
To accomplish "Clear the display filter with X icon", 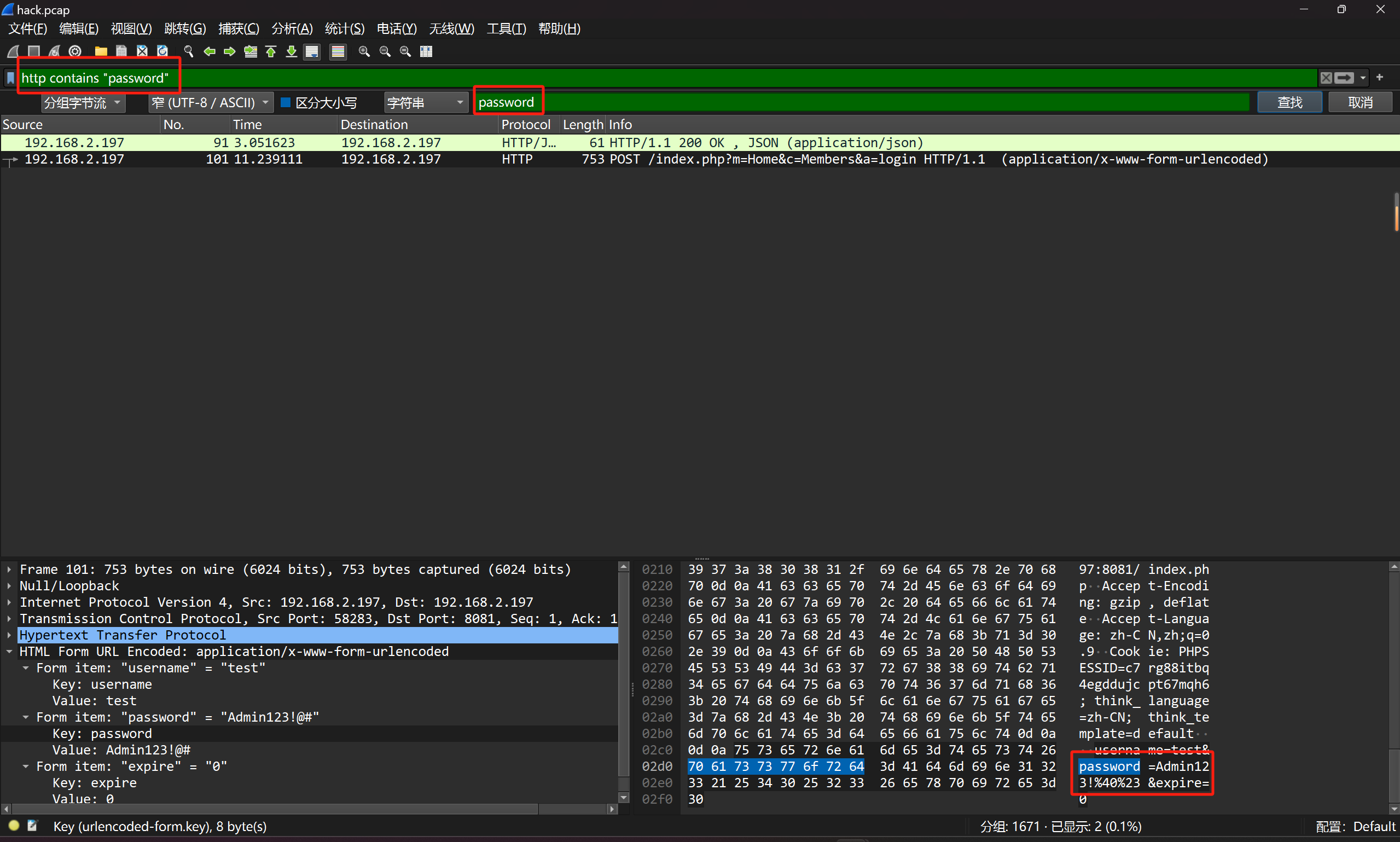I will (x=1326, y=78).
